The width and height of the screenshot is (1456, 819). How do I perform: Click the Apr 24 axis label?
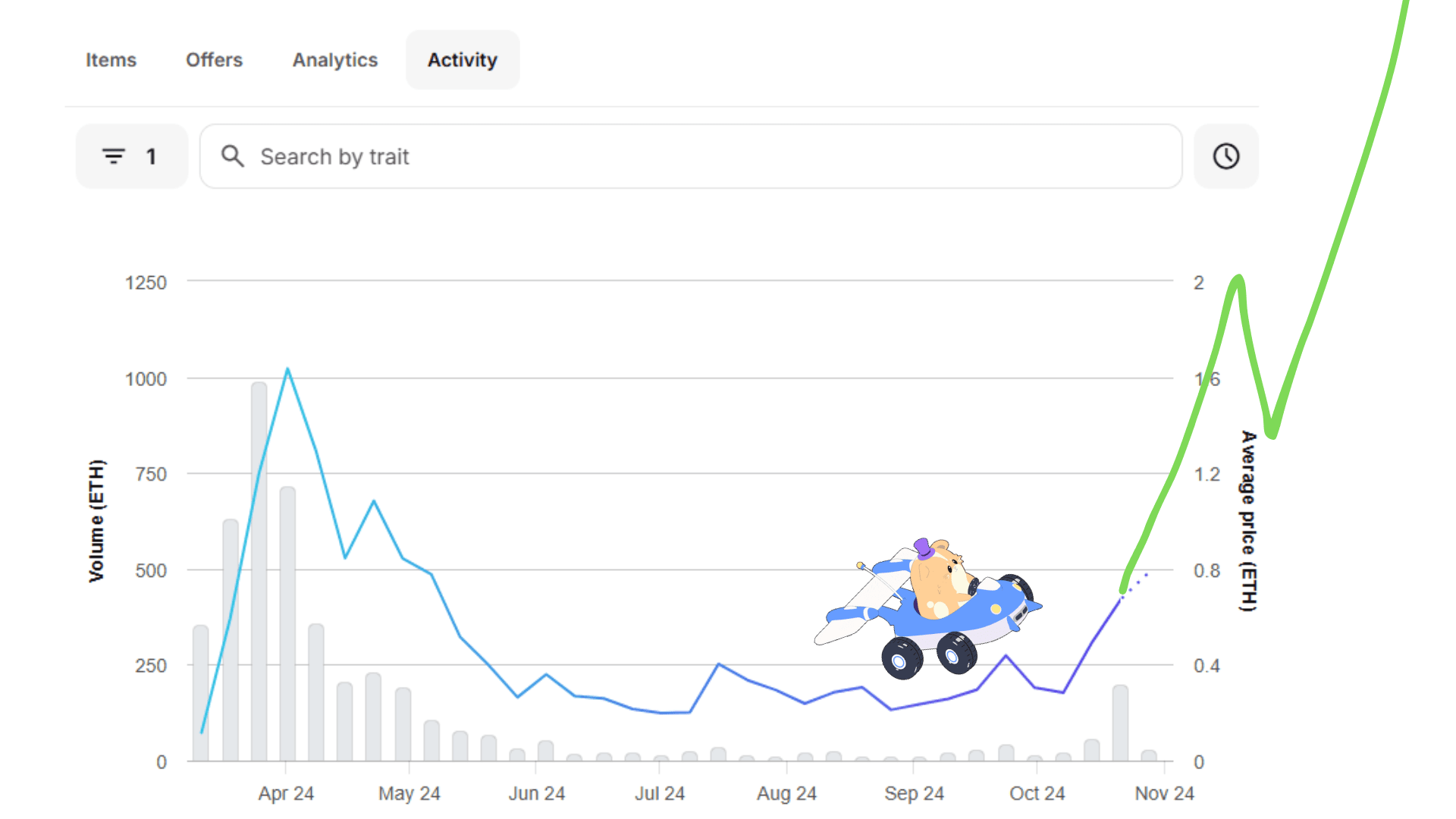[x=285, y=793]
